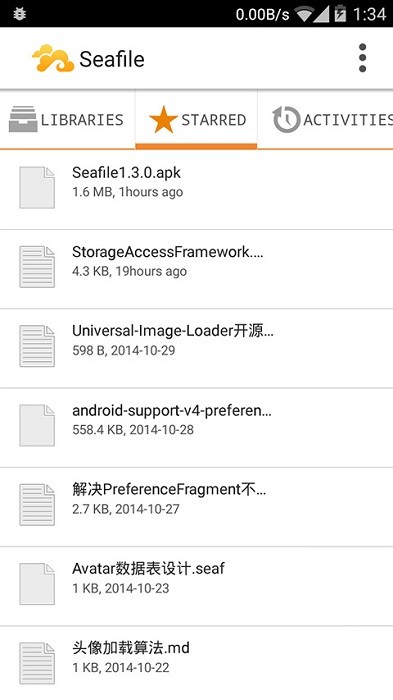393x700 pixels.
Task: Open the three-dot overflow menu
Action: pos(362,58)
